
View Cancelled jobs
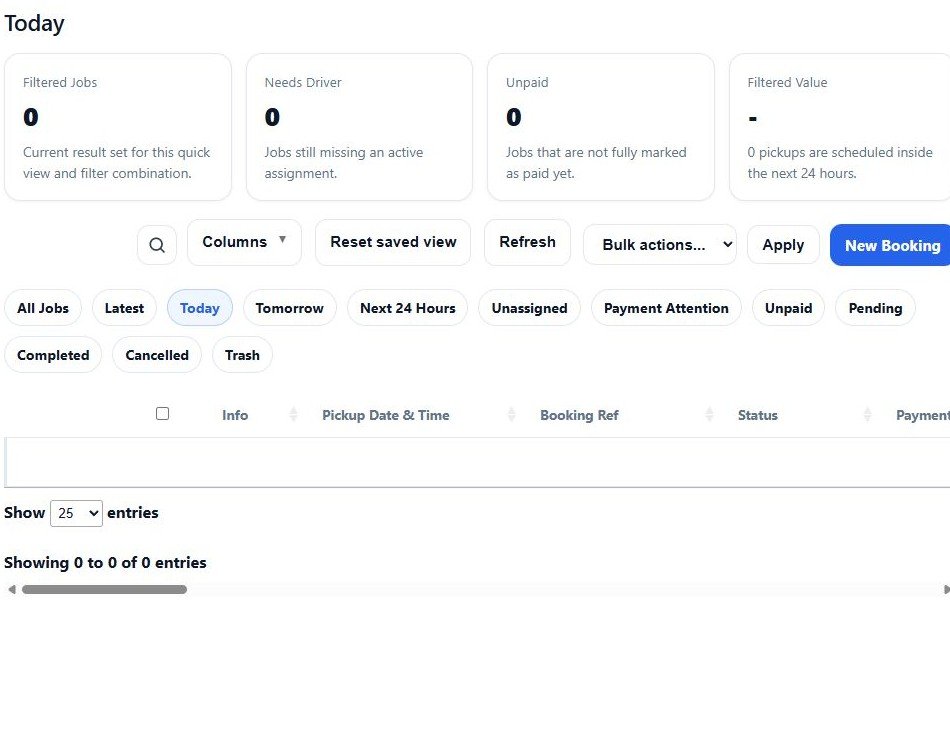pyautogui.click(x=157, y=355)
